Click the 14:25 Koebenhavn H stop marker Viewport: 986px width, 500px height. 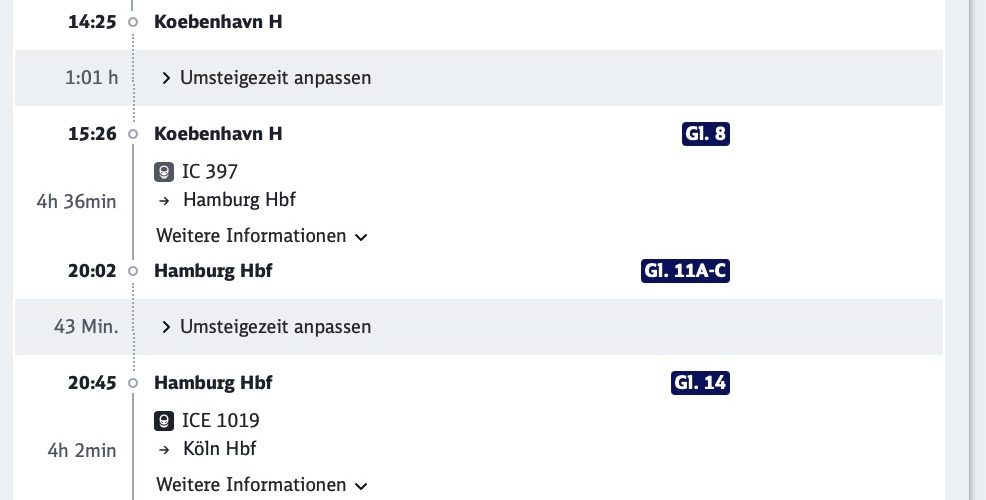pyautogui.click(x=133, y=22)
